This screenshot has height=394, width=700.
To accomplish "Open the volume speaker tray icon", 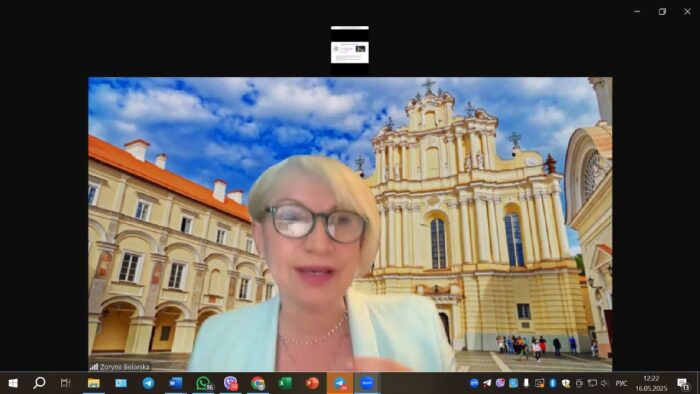I will point(605,383).
